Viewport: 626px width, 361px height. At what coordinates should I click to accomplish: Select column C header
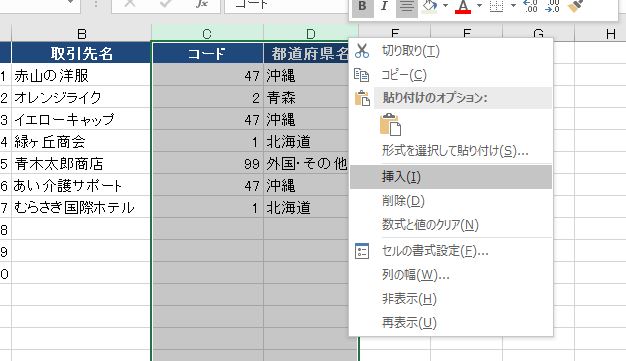coord(207,34)
